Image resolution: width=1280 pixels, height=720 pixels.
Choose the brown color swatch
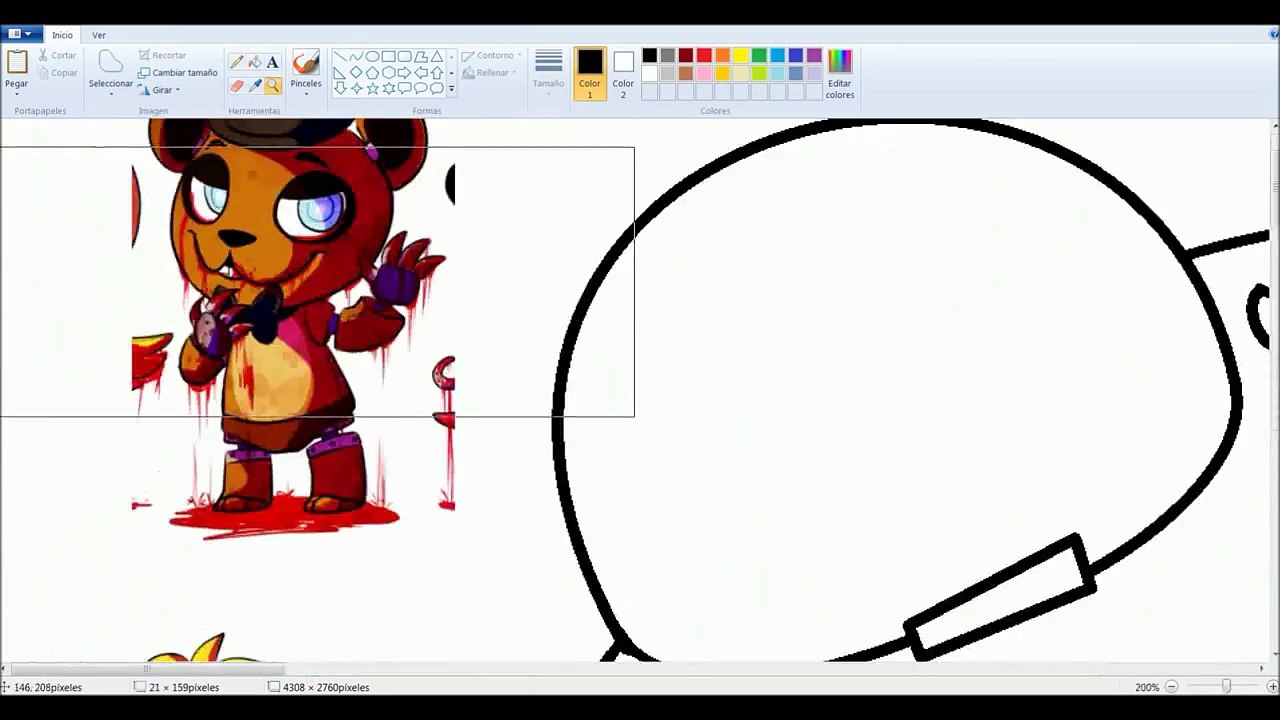pos(686,73)
